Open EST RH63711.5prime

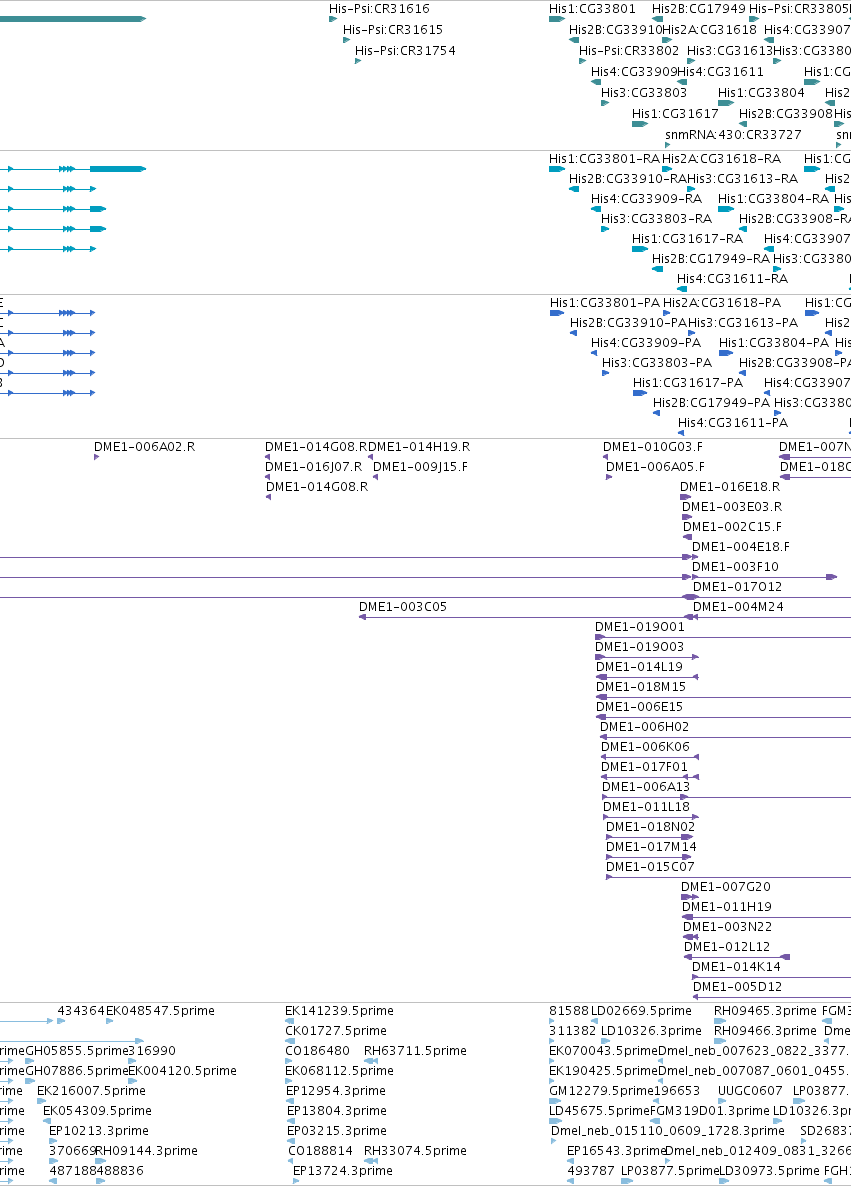pos(415,1051)
